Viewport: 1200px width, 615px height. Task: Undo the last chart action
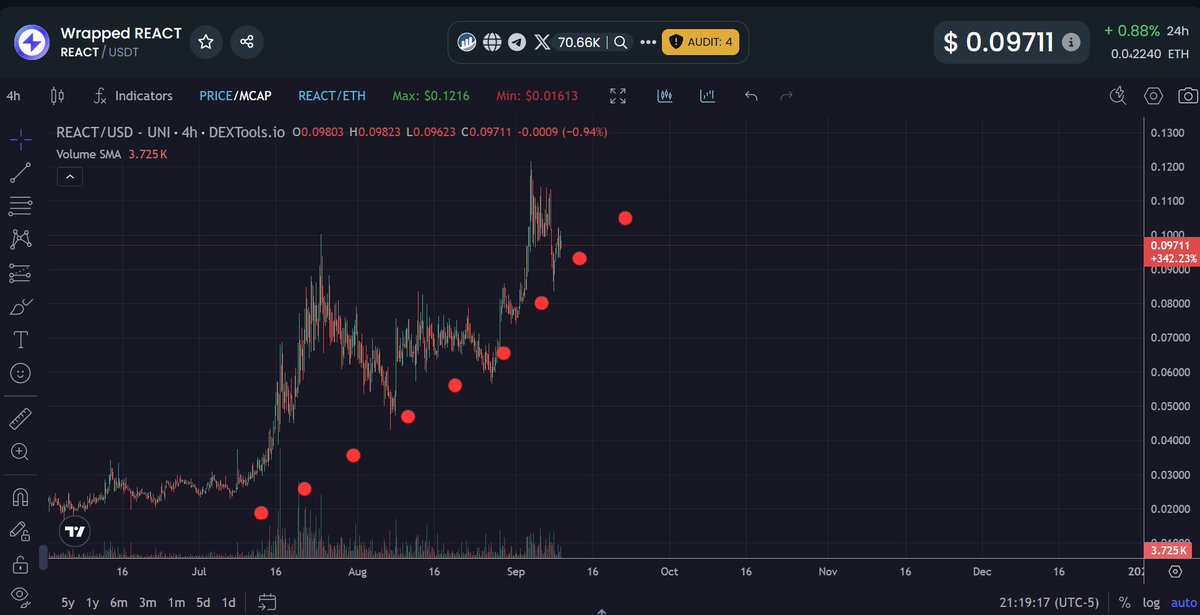751,96
